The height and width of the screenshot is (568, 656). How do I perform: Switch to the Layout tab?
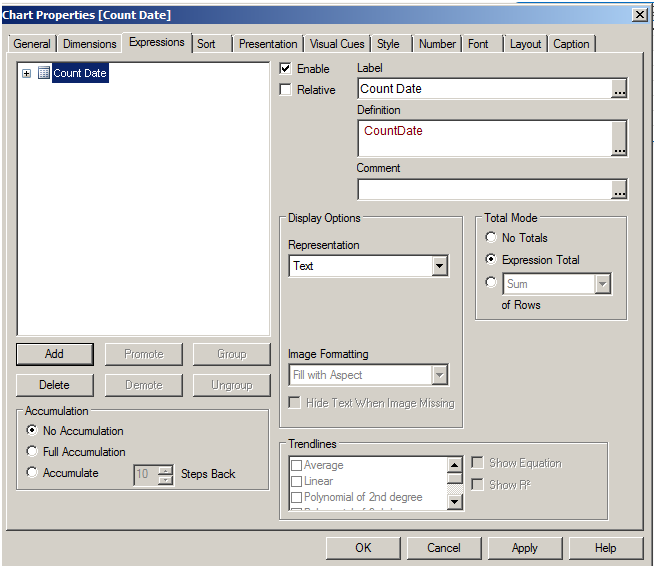pos(525,44)
